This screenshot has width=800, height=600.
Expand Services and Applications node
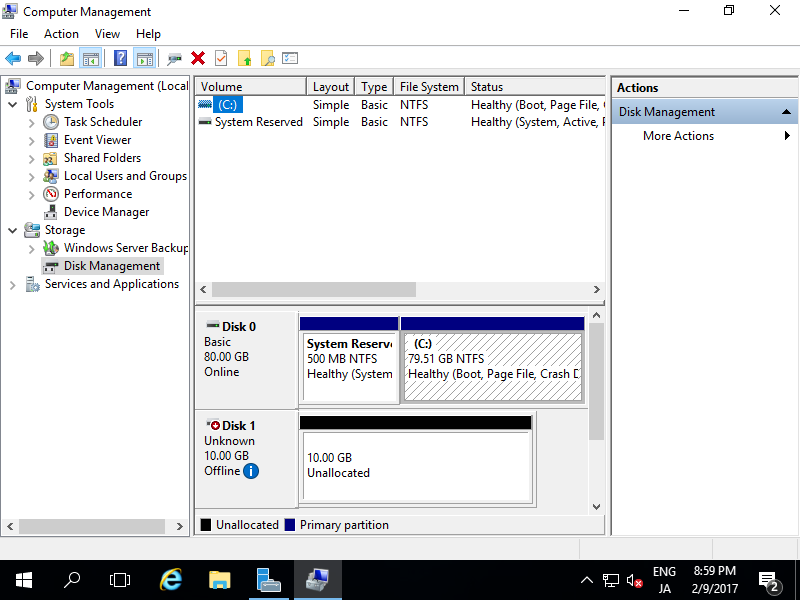[13, 285]
